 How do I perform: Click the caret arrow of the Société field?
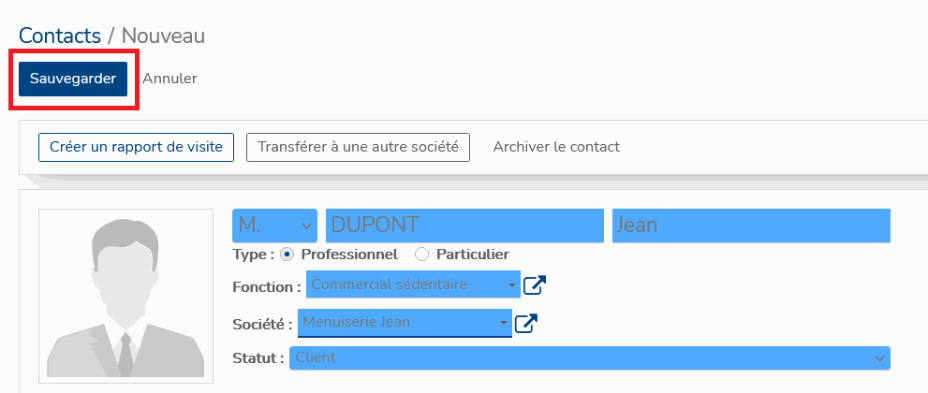(503, 323)
